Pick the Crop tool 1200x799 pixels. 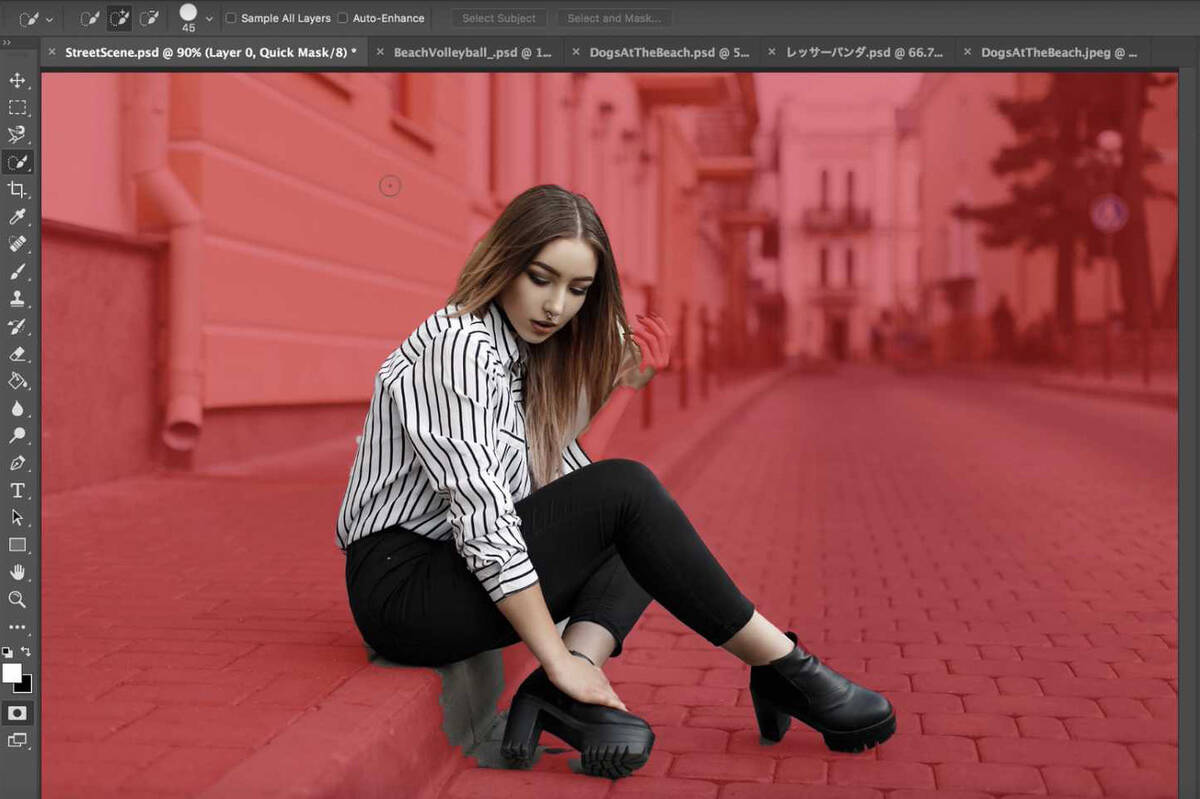[x=17, y=189]
